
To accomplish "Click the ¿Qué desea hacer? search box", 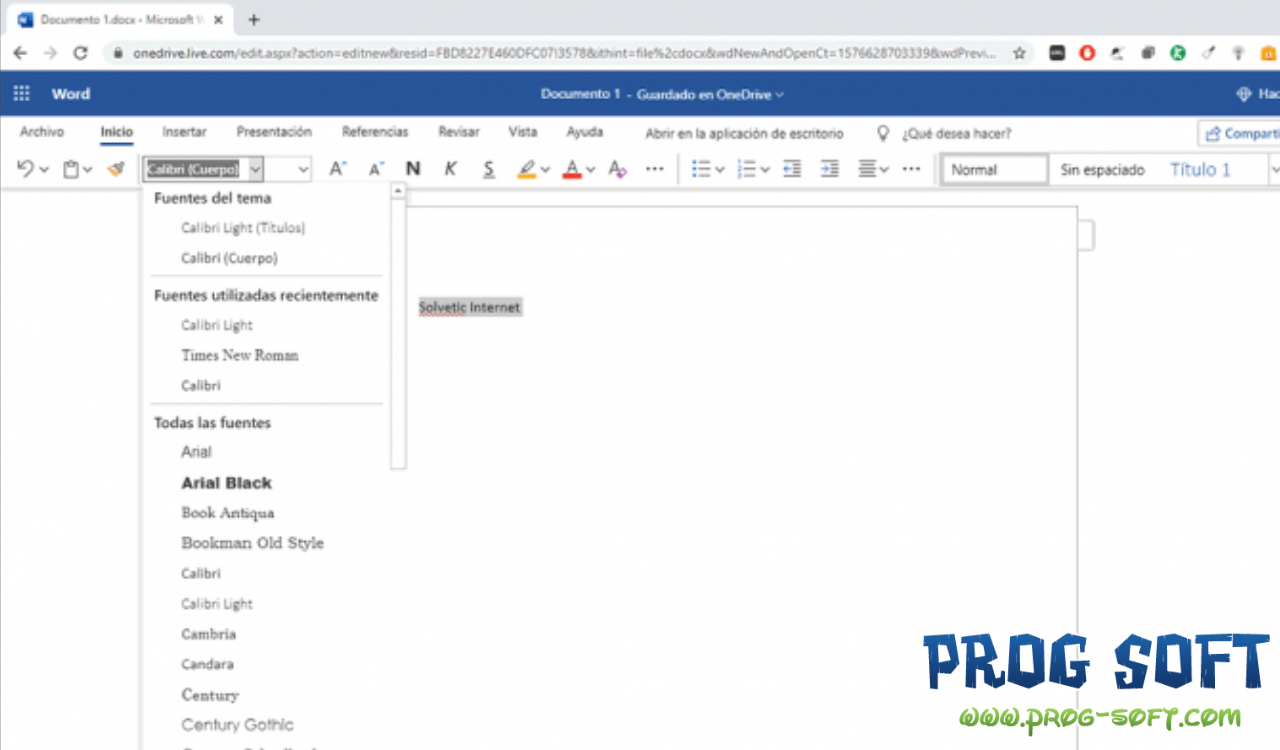I will (957, 133).
